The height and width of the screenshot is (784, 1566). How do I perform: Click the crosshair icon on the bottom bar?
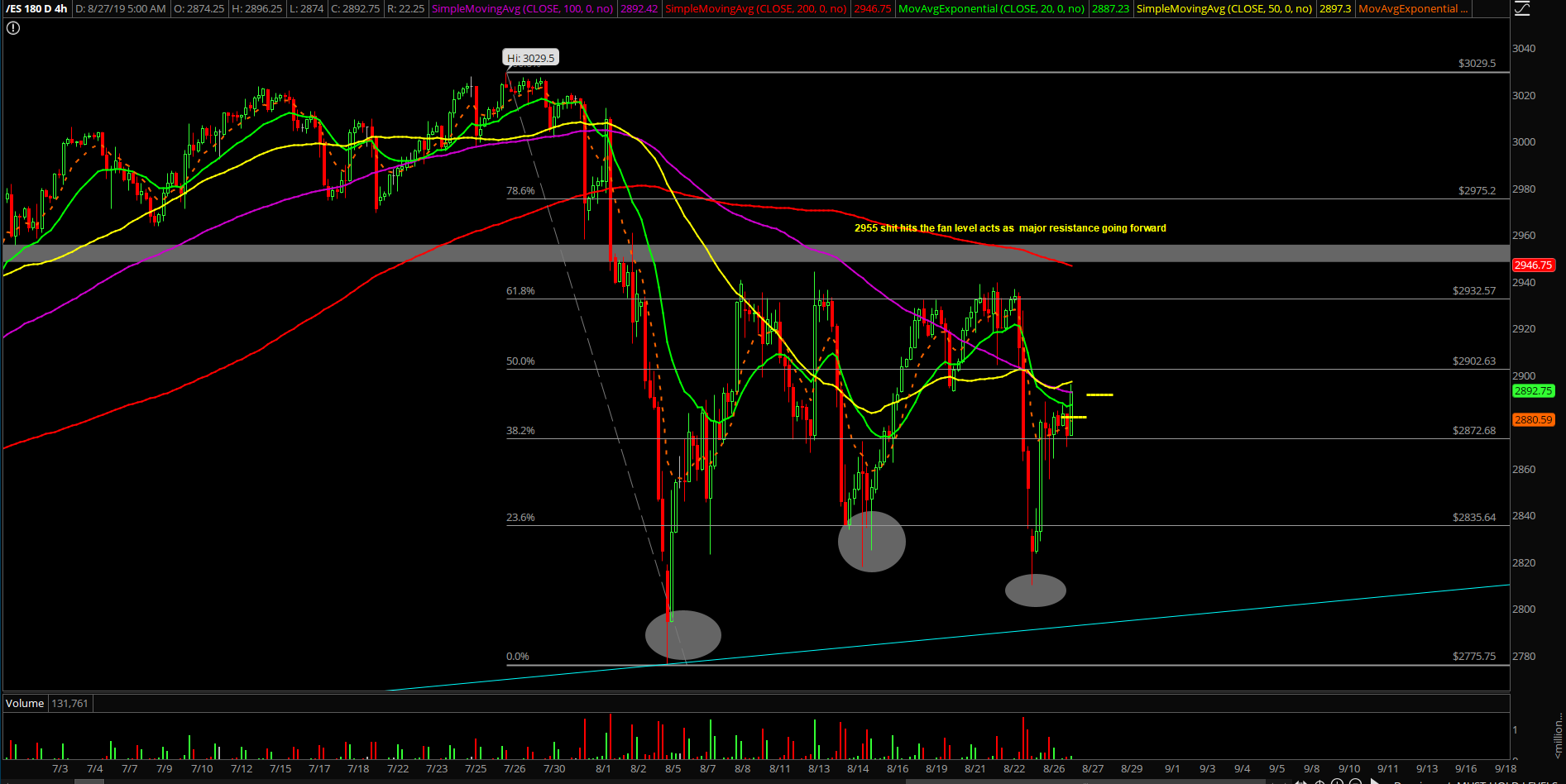coord(1319,782)
